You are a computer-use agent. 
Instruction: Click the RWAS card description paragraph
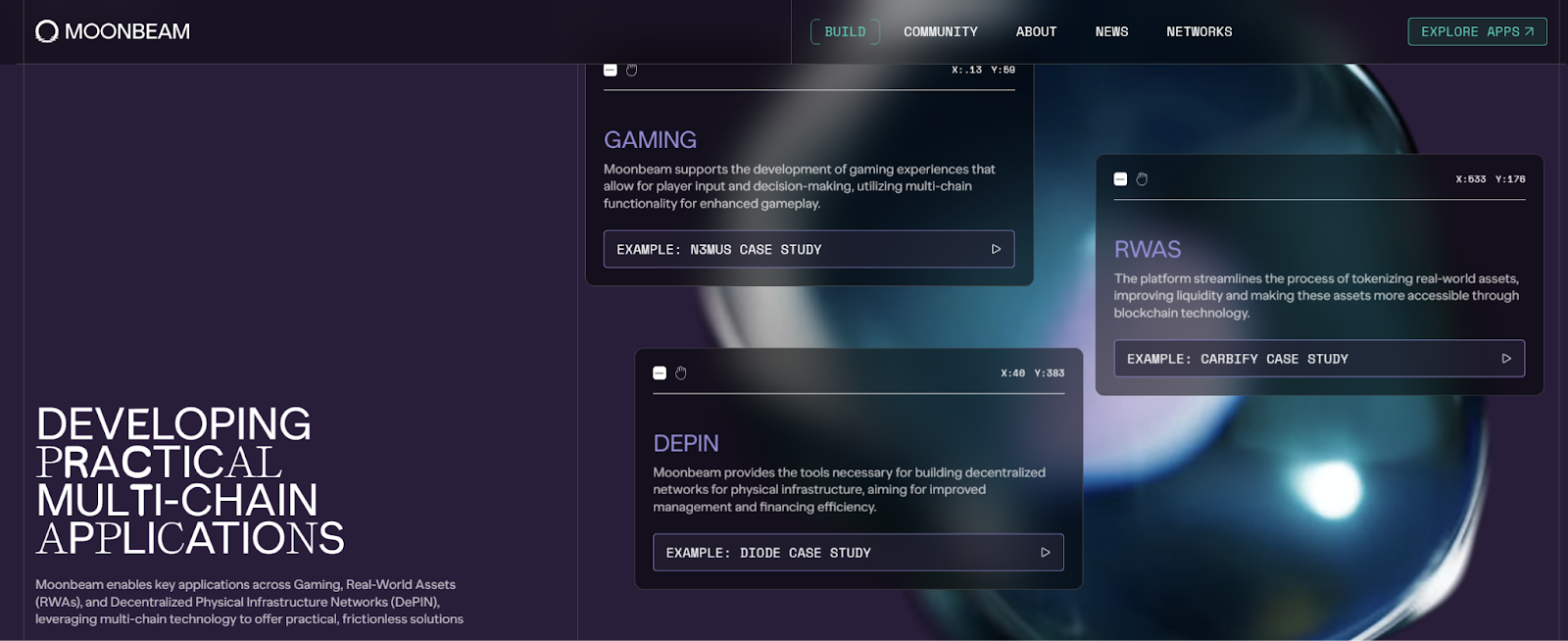1316,296
